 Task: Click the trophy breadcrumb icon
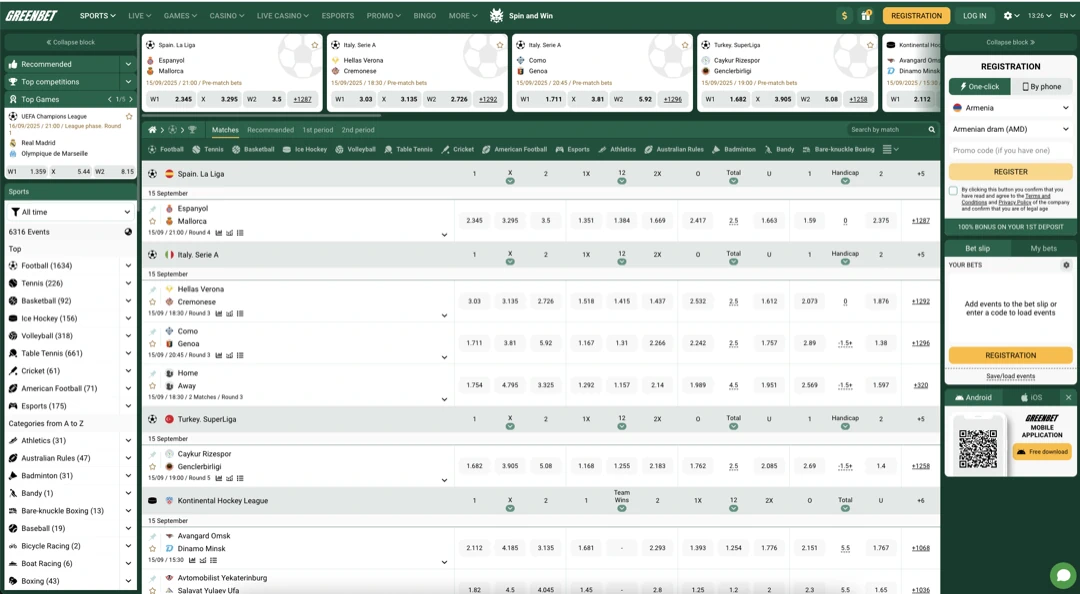(192, 130)
